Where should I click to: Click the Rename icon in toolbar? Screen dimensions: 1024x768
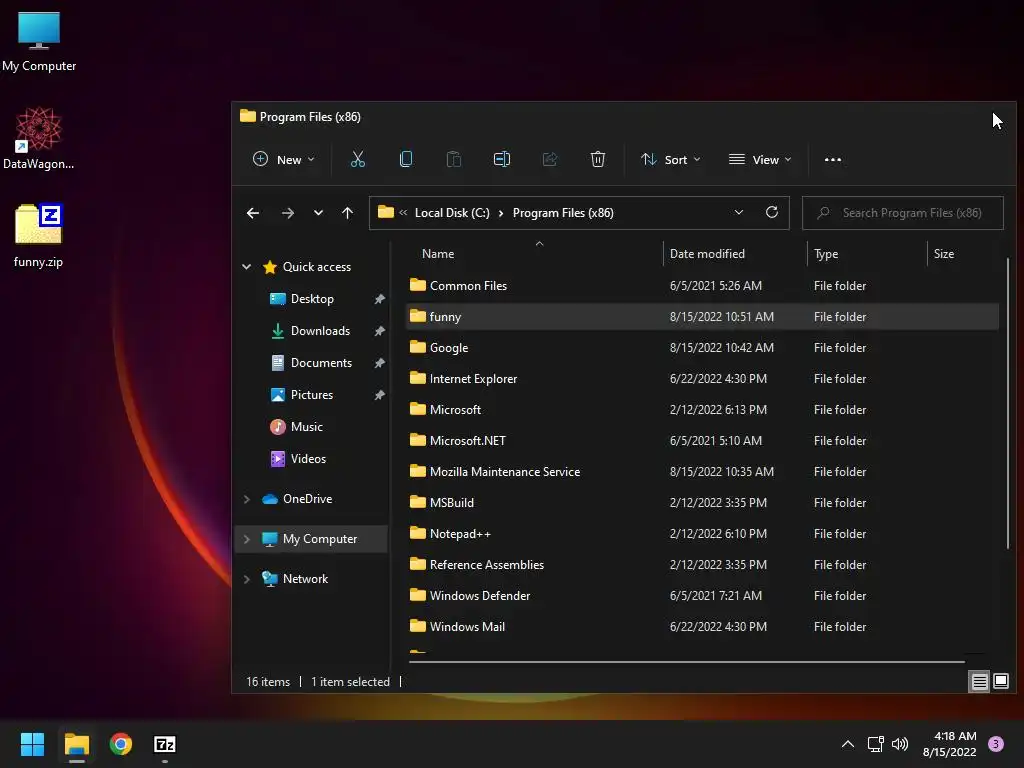[x=502, y=159]
